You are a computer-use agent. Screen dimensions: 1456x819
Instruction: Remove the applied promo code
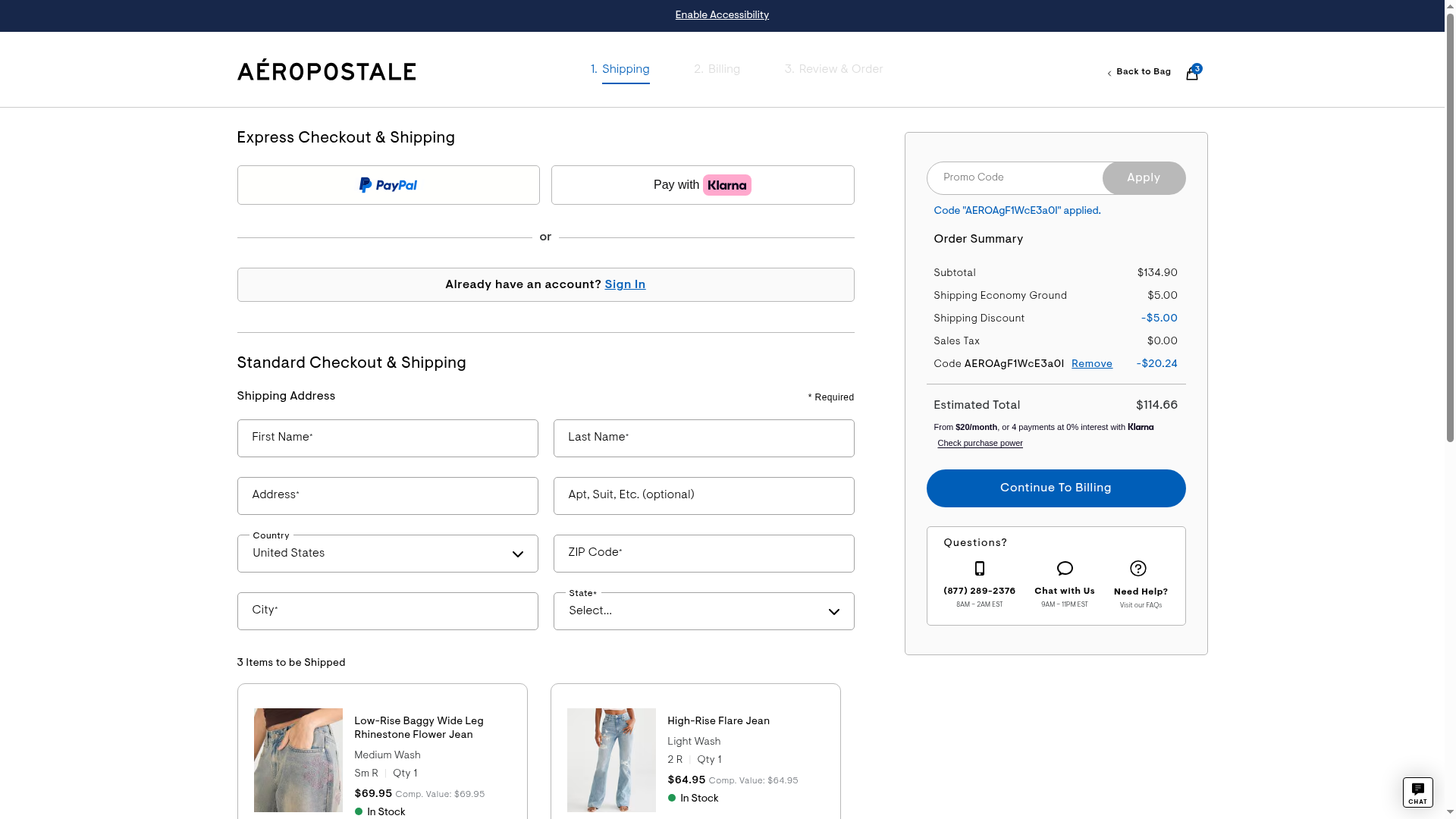coord(1091,364)
